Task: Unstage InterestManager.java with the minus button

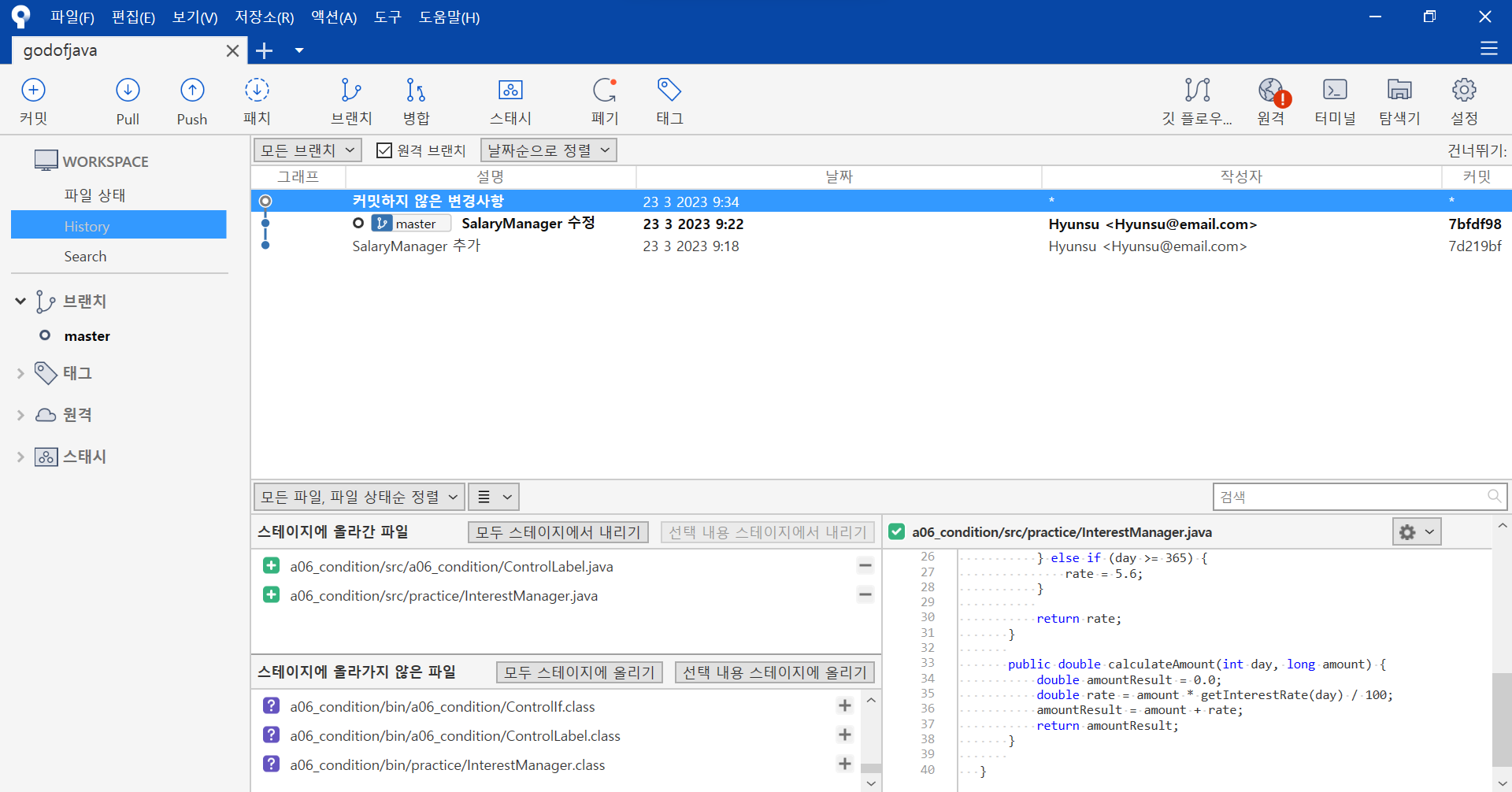Action: 865,594
